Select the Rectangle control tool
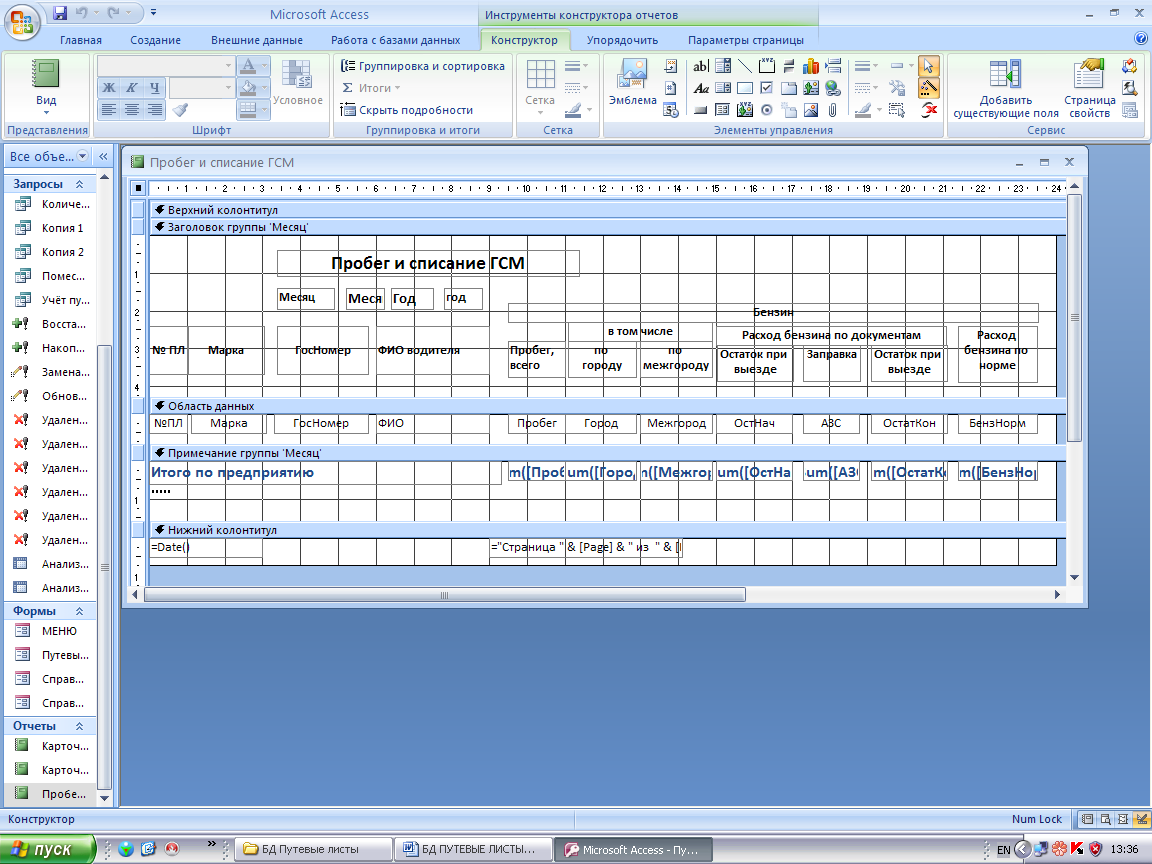The image size is (1152, 864). pos(745,88)
